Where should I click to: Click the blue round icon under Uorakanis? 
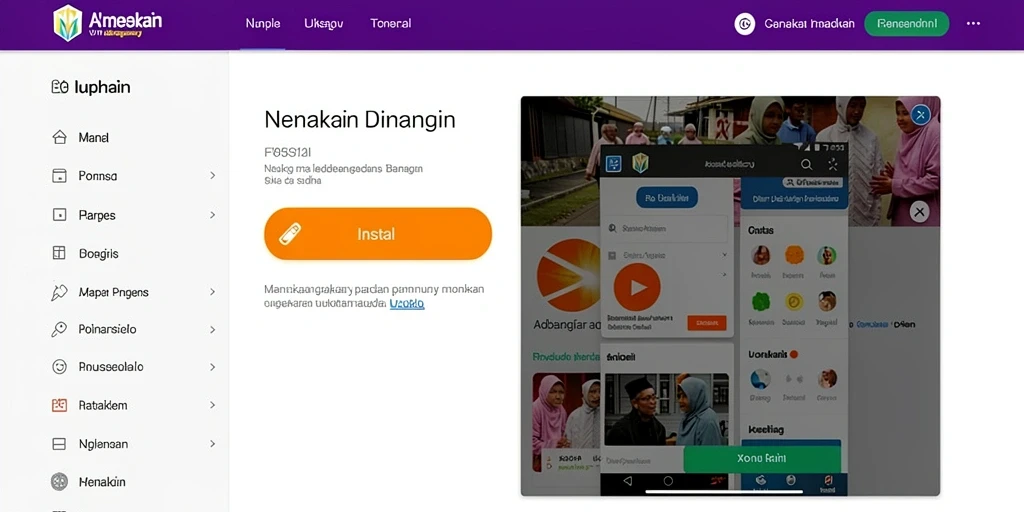[x=760, y=379]
